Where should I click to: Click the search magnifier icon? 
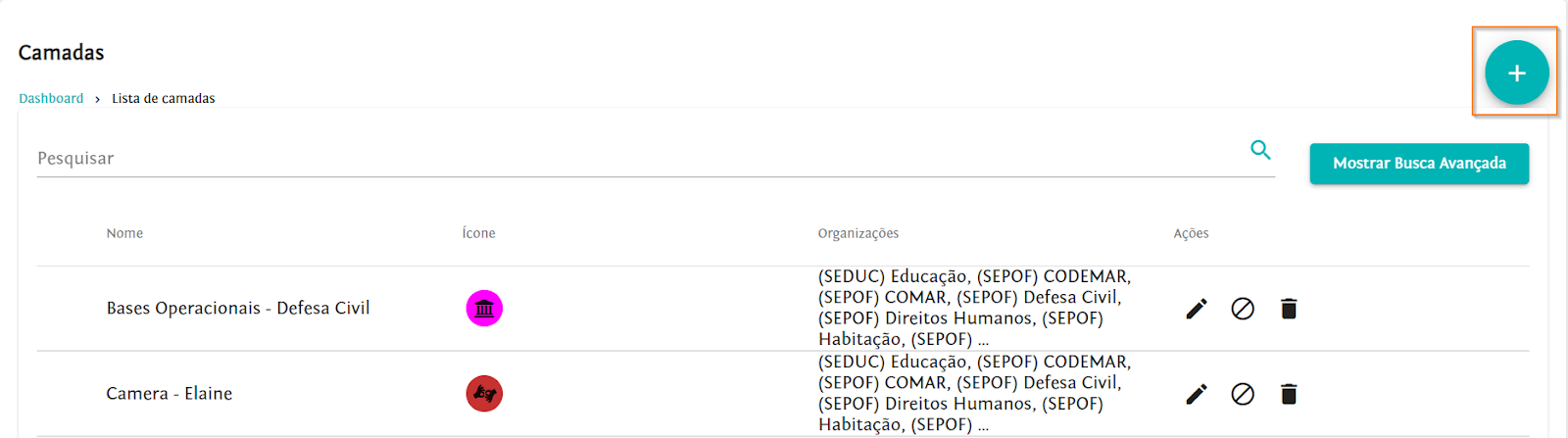(x=1260, y=150)
